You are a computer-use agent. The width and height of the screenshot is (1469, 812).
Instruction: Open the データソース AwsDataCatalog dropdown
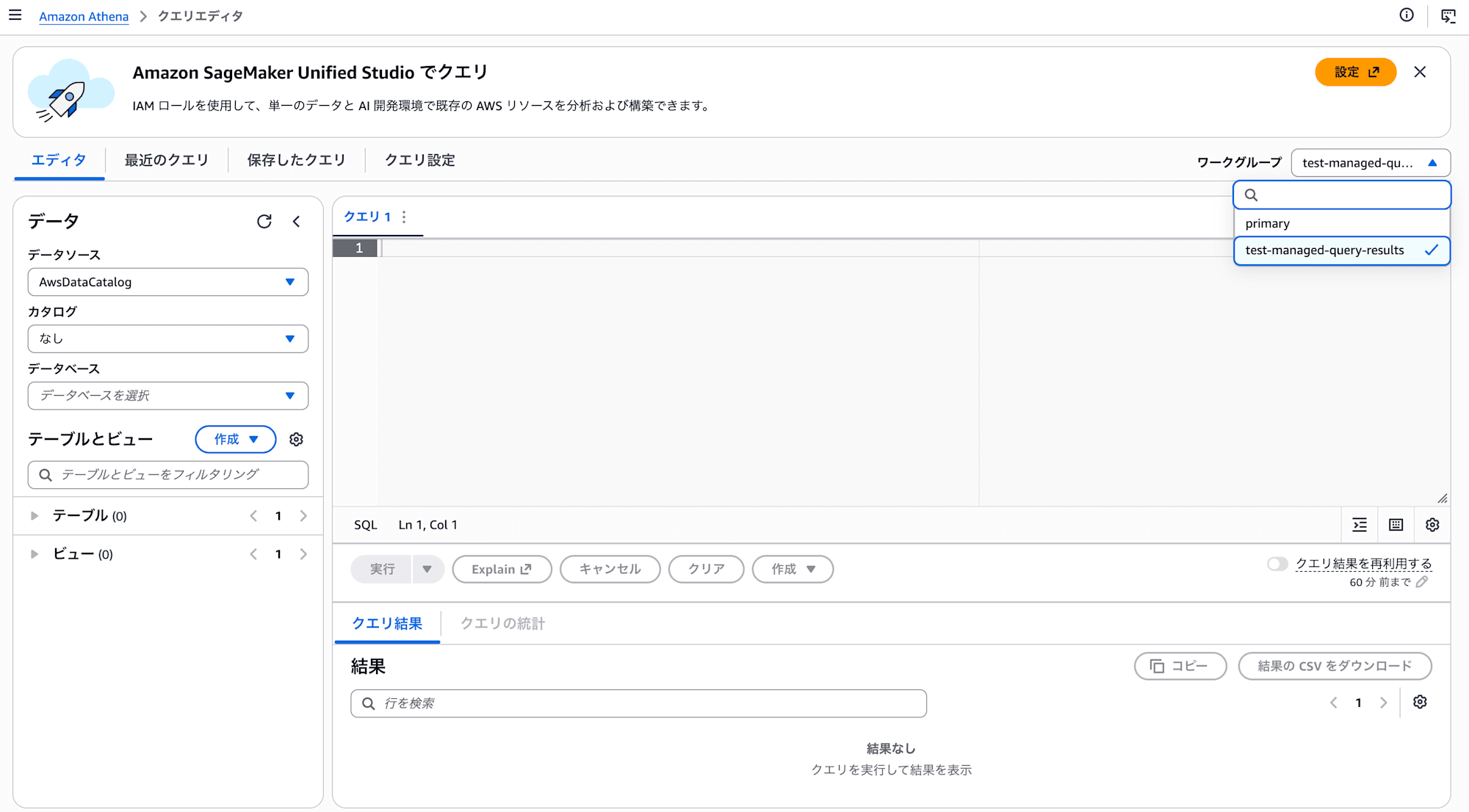(168, 282)
